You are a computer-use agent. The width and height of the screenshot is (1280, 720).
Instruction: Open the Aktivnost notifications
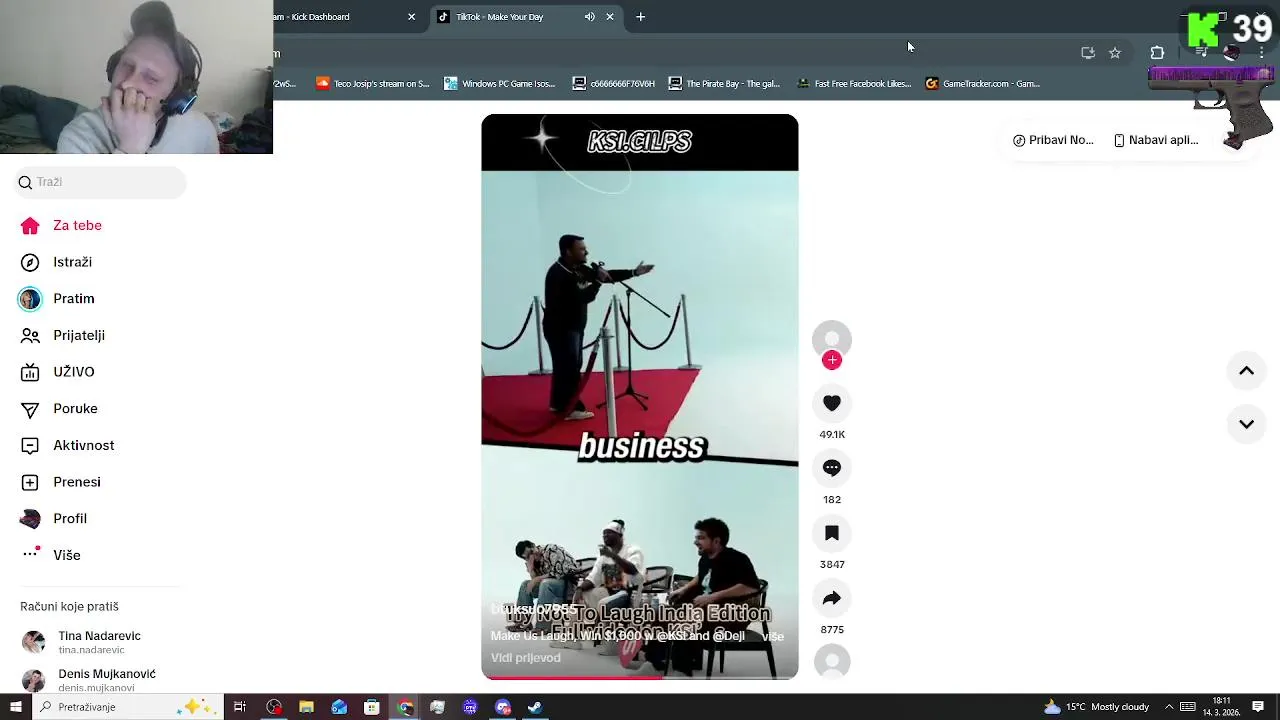click(x=67, y=445)
